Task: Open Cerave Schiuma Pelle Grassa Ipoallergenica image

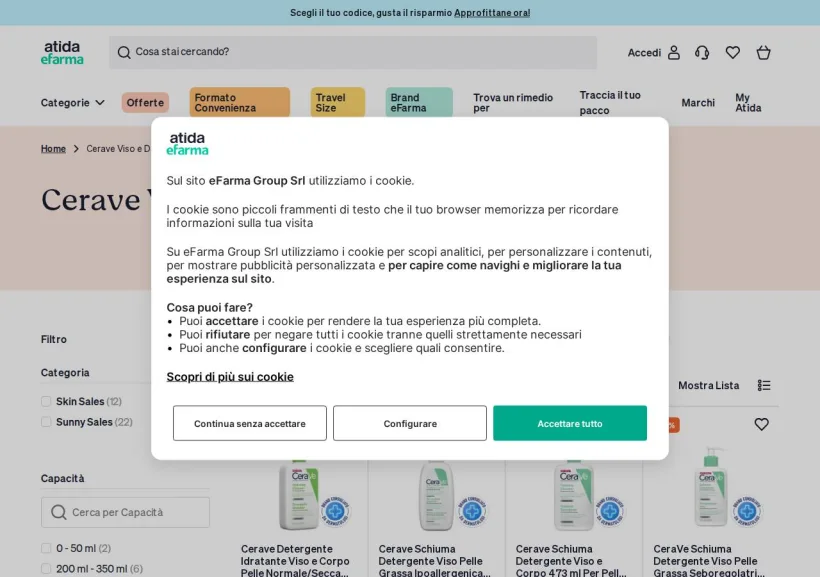Action: coord(436,495)
